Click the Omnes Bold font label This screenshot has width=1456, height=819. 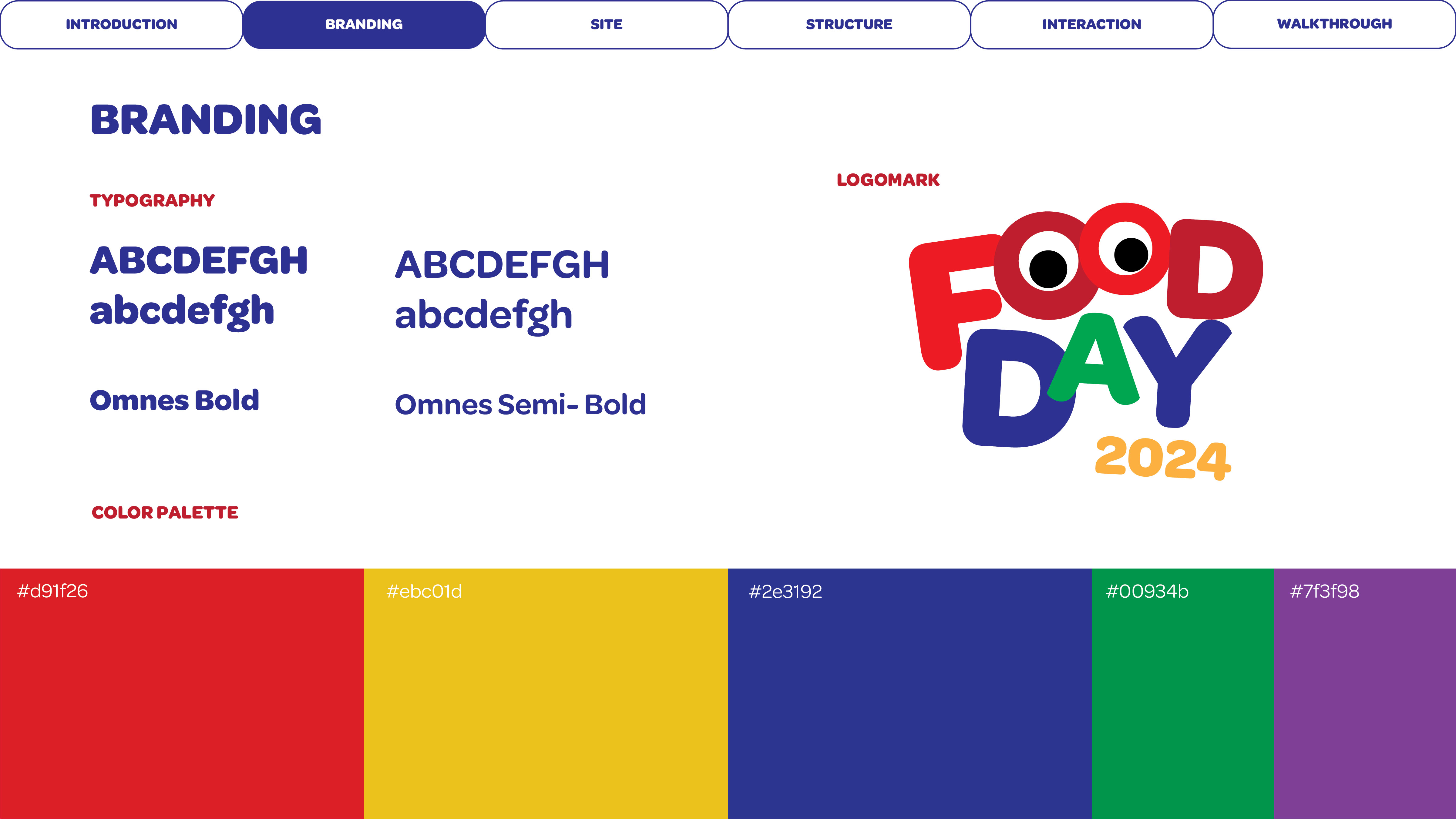coord(175,400)
